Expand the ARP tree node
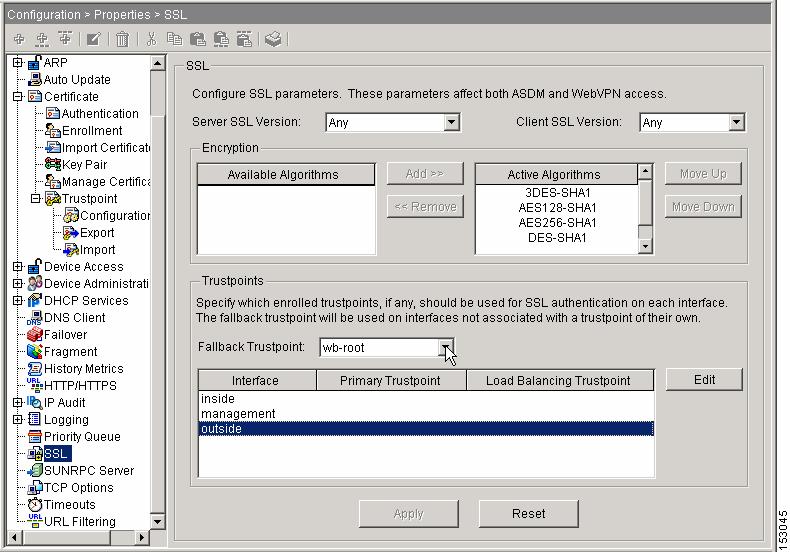This screenshot has height=552, width=790. pos(18,62)
